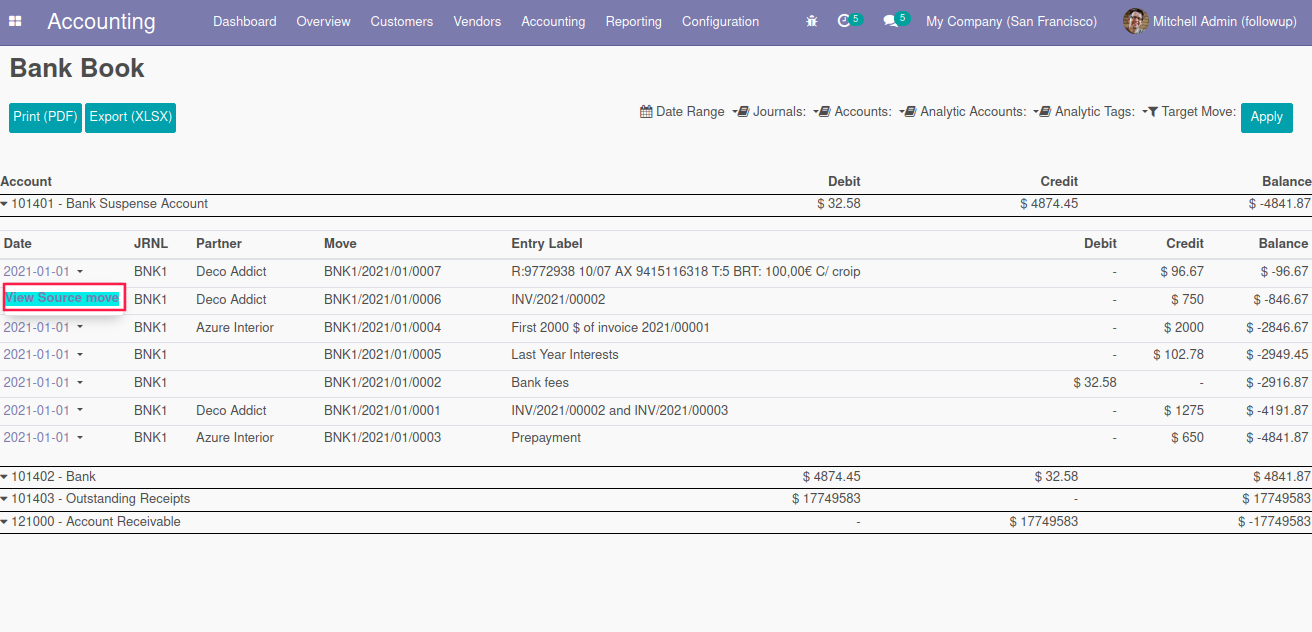Expand the 101402 Bank account row
Image resolution: width=1312 pixels, height=632 pixels.
5,477
